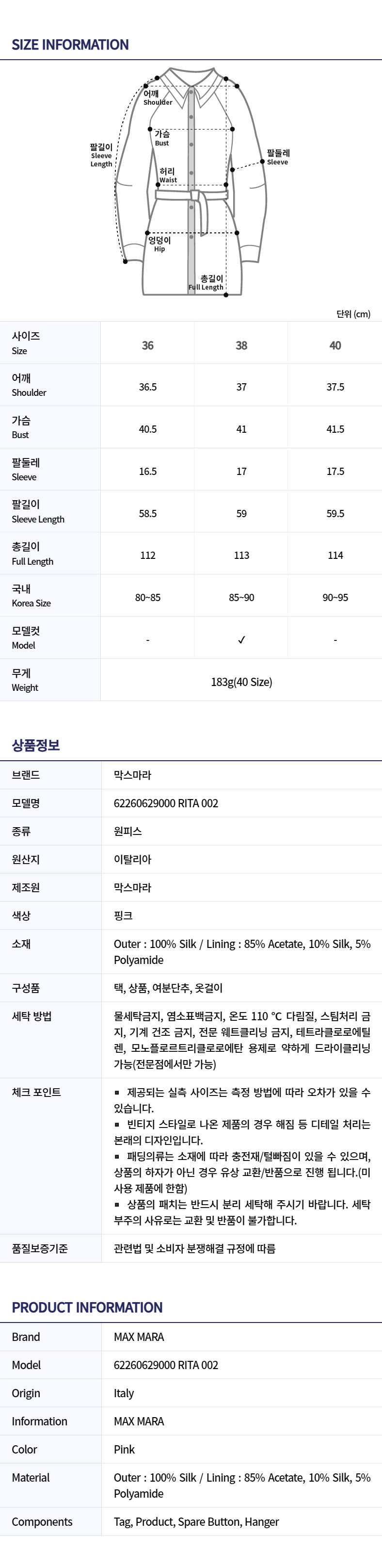Click the 183g(40 Size) weight value
The image size is (382, 1568).
click(x=241, y=682)
